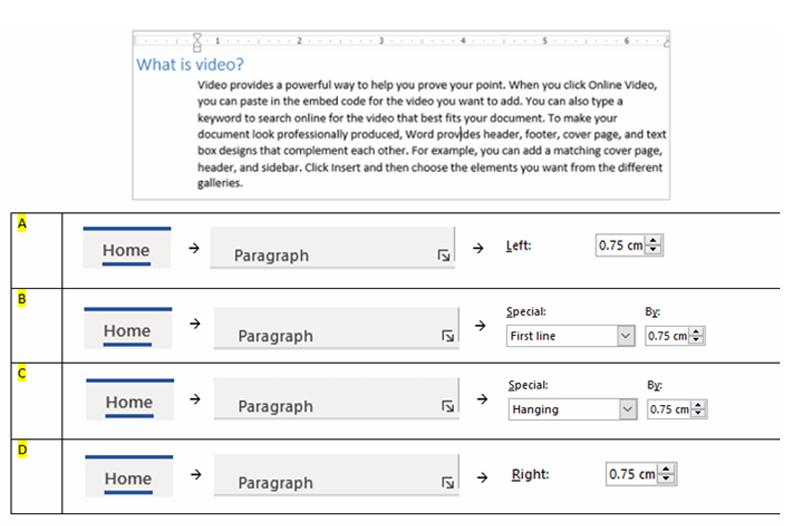Select the Home tab in row D
Image resolution: width=804 pixels, height=526 pixels.
click(x=128, y=479)
